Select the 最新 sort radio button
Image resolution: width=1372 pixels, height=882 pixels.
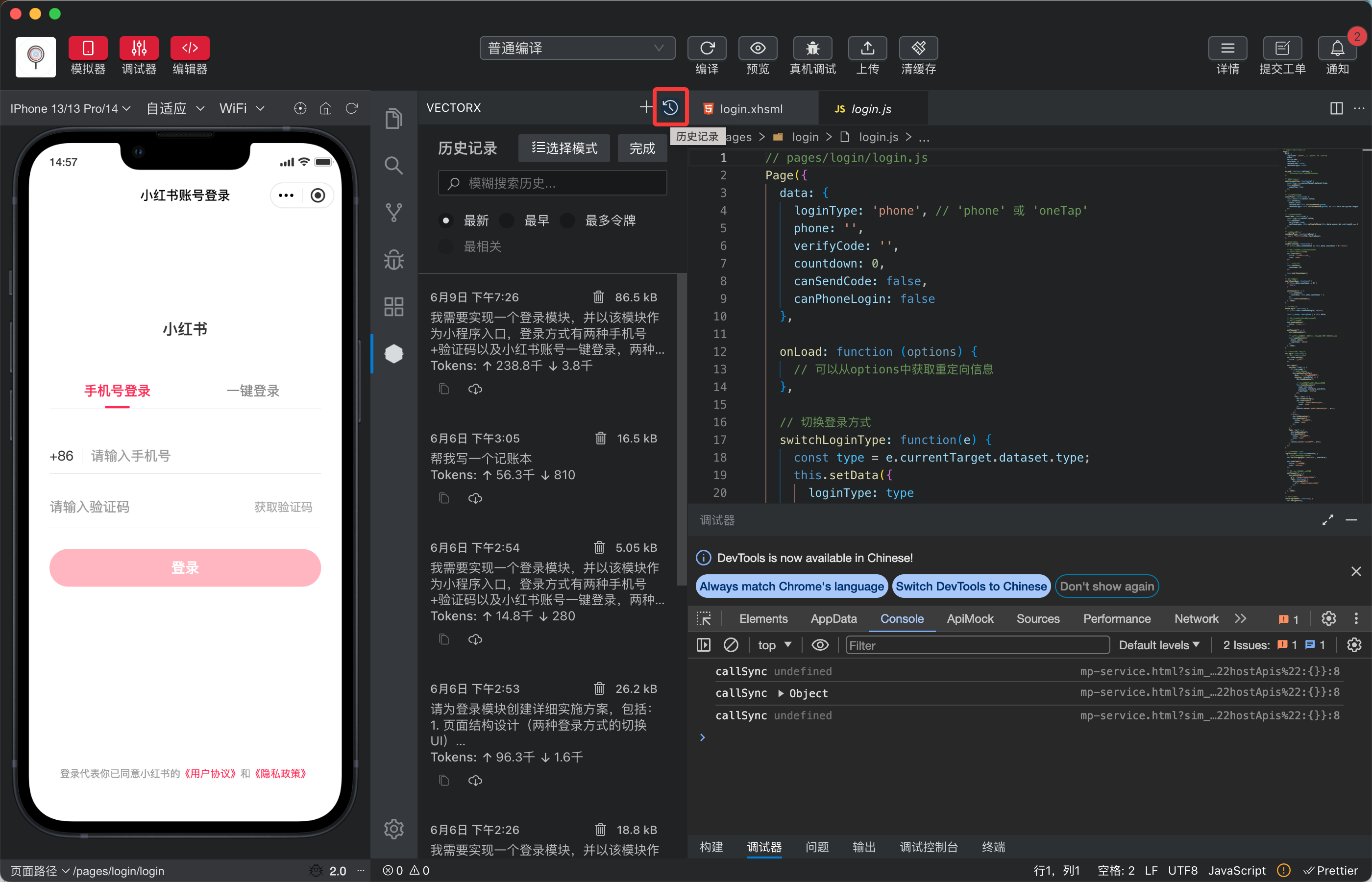pos(445,220)
